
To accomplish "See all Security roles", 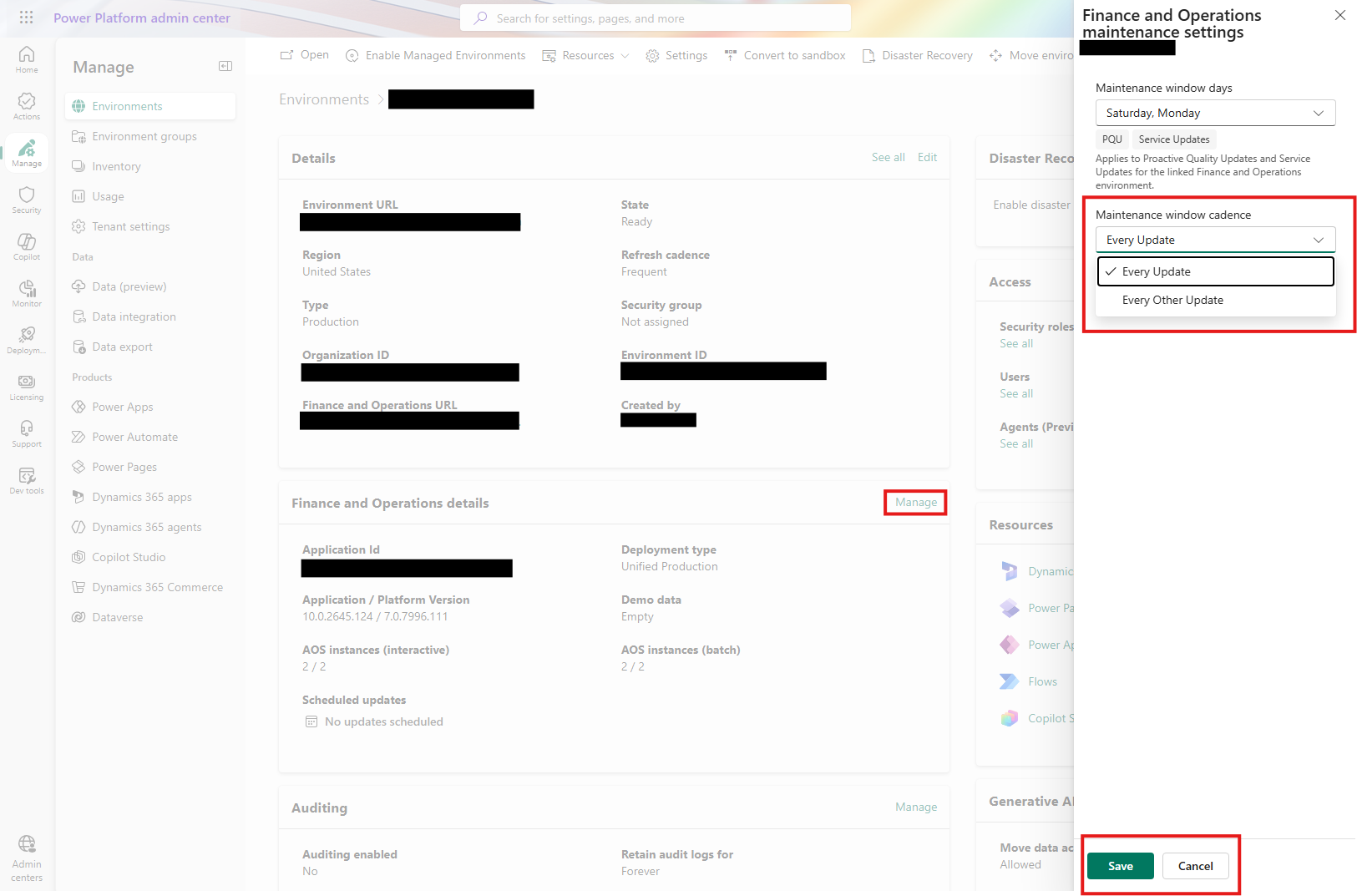I will pyautogui.click(x=1016, y=343).
